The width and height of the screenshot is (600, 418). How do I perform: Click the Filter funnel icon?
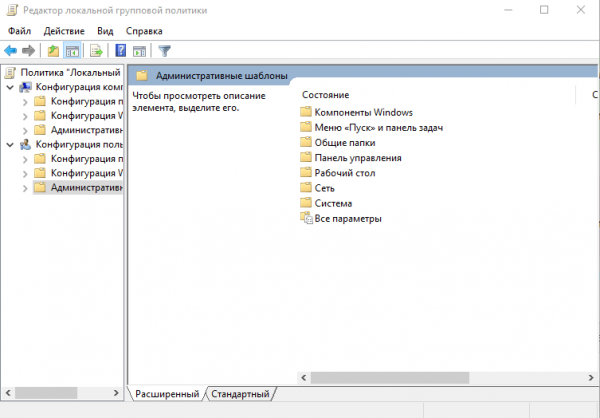point(165,51)
